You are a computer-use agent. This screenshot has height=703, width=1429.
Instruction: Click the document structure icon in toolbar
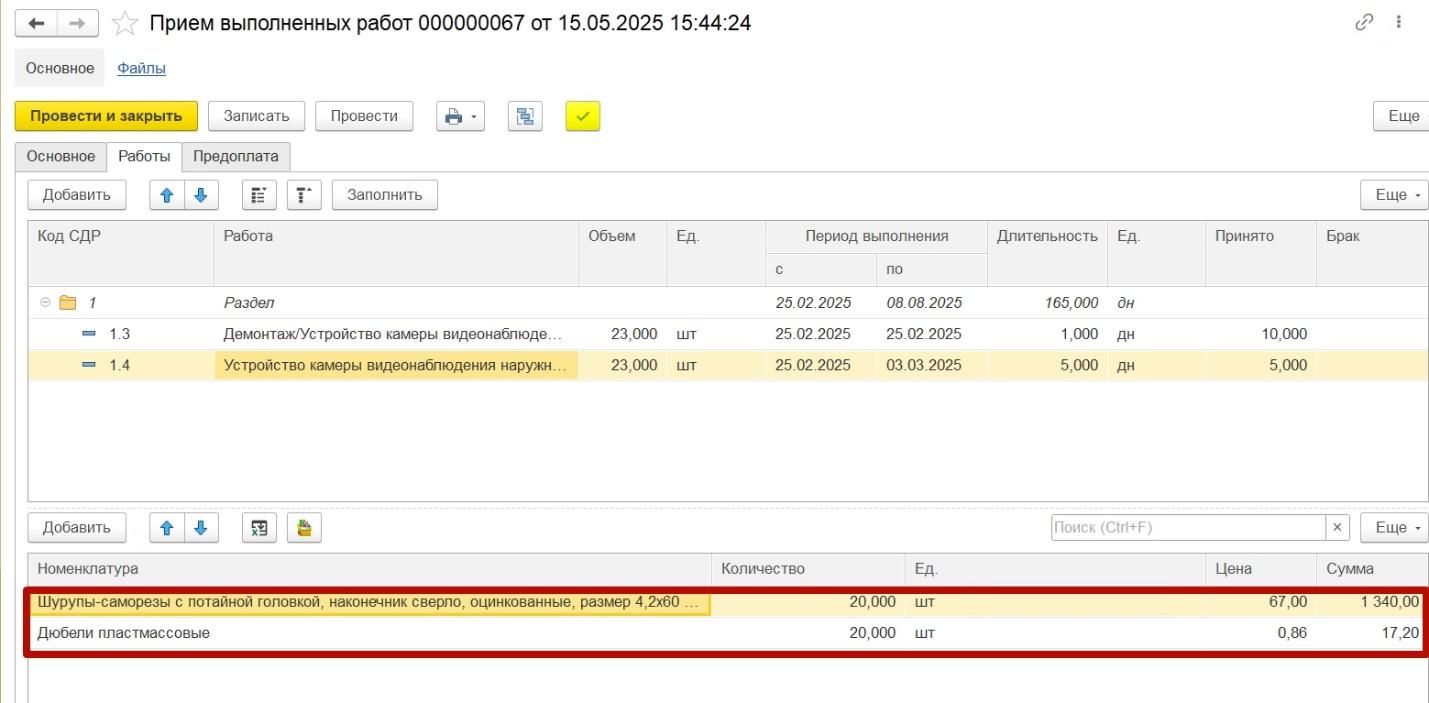point(525,116)
